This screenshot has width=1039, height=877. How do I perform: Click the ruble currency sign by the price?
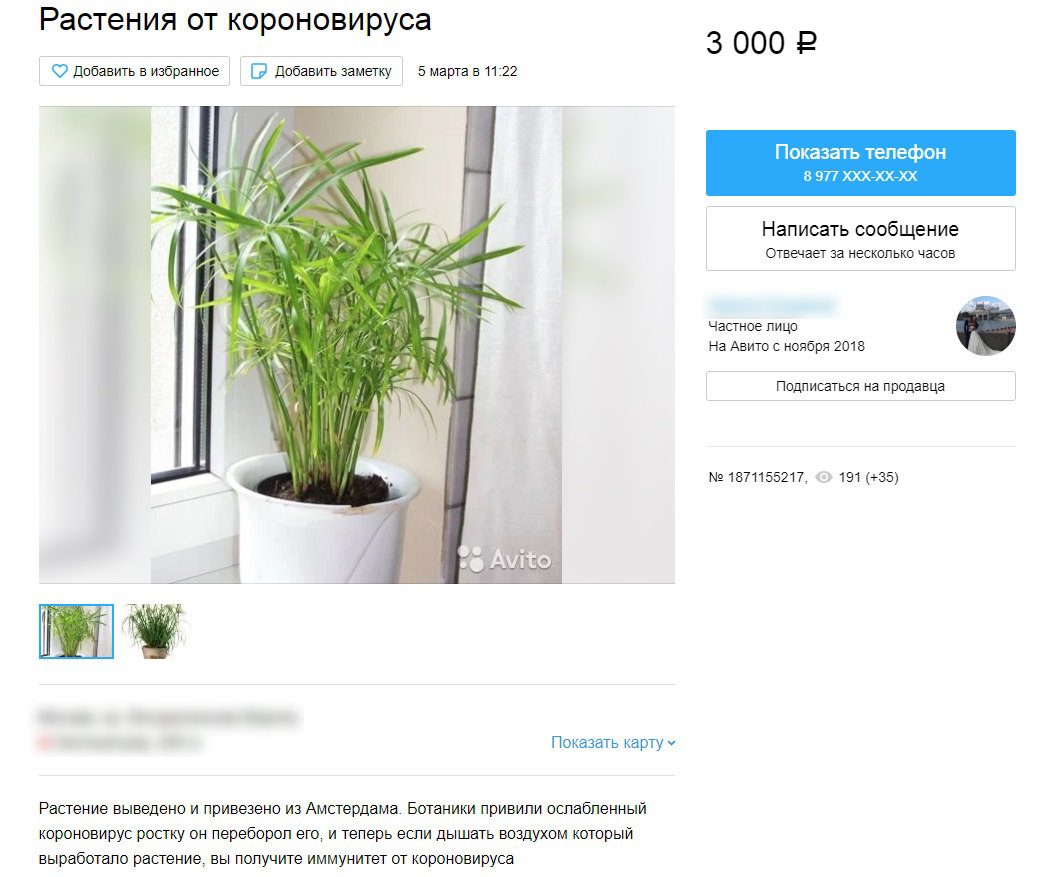(806, 44)
